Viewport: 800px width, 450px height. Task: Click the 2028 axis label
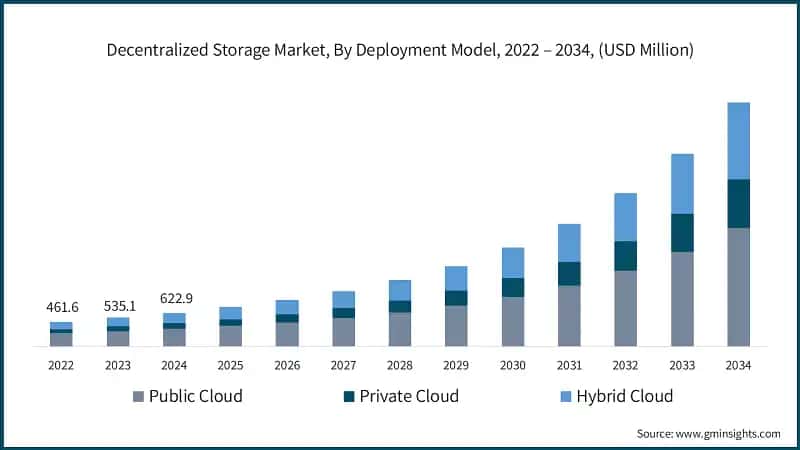coord(400,365)
